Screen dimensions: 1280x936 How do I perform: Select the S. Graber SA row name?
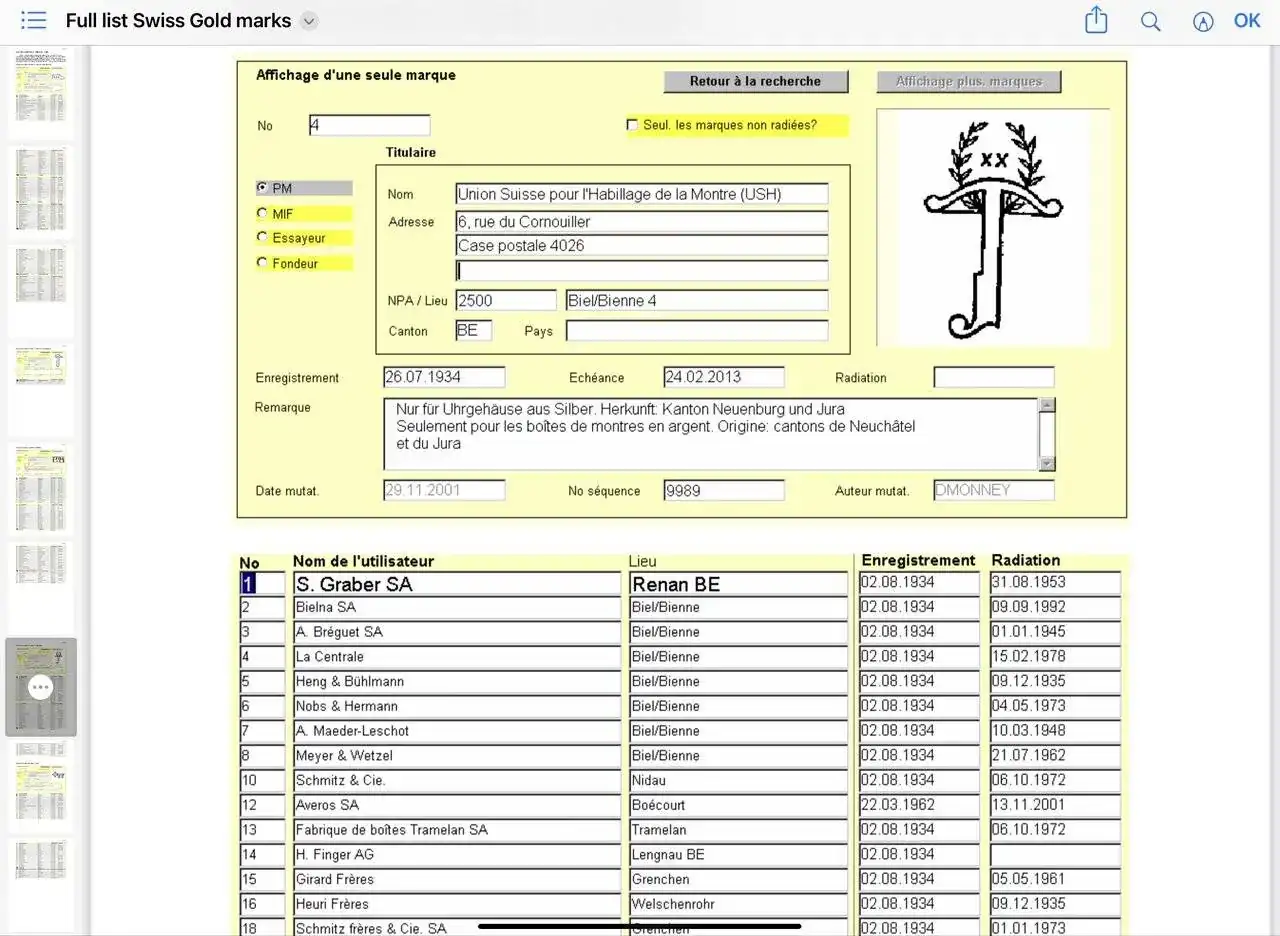[457, 584]
